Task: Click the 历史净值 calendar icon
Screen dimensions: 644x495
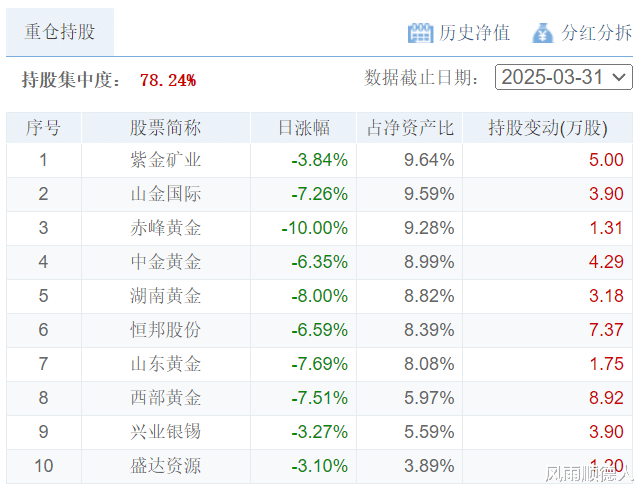Action: [420, 33]
